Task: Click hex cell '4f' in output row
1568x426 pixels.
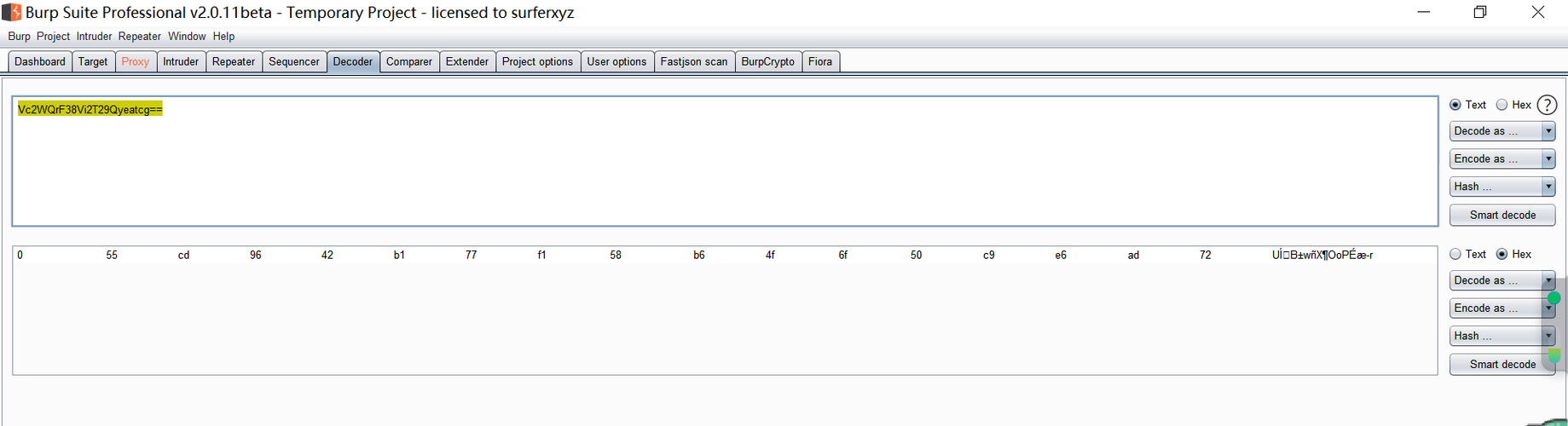Action: (x=770, y=255)
